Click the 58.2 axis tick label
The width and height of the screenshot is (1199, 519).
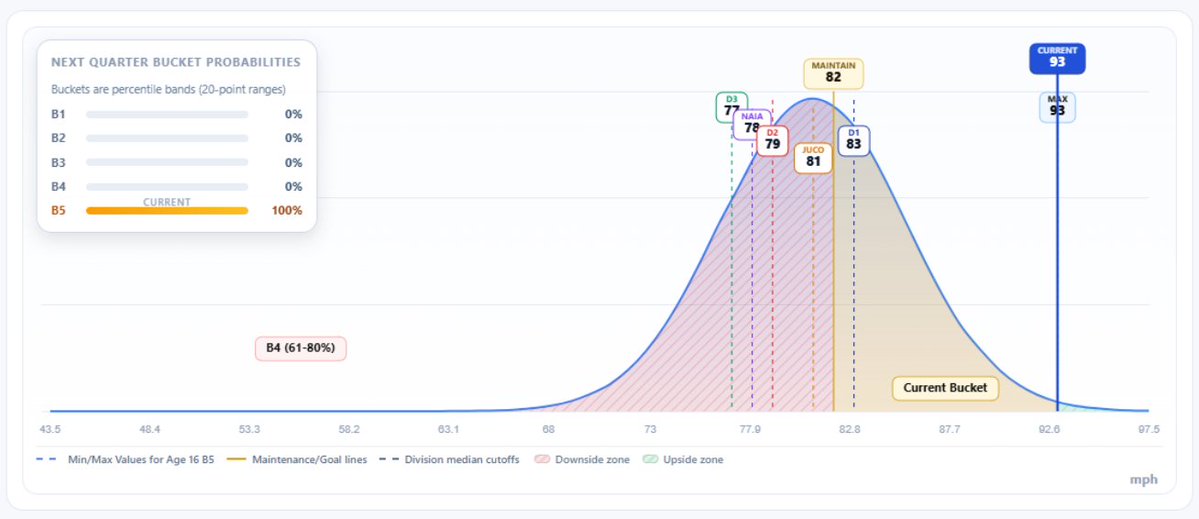pos(349,430)
